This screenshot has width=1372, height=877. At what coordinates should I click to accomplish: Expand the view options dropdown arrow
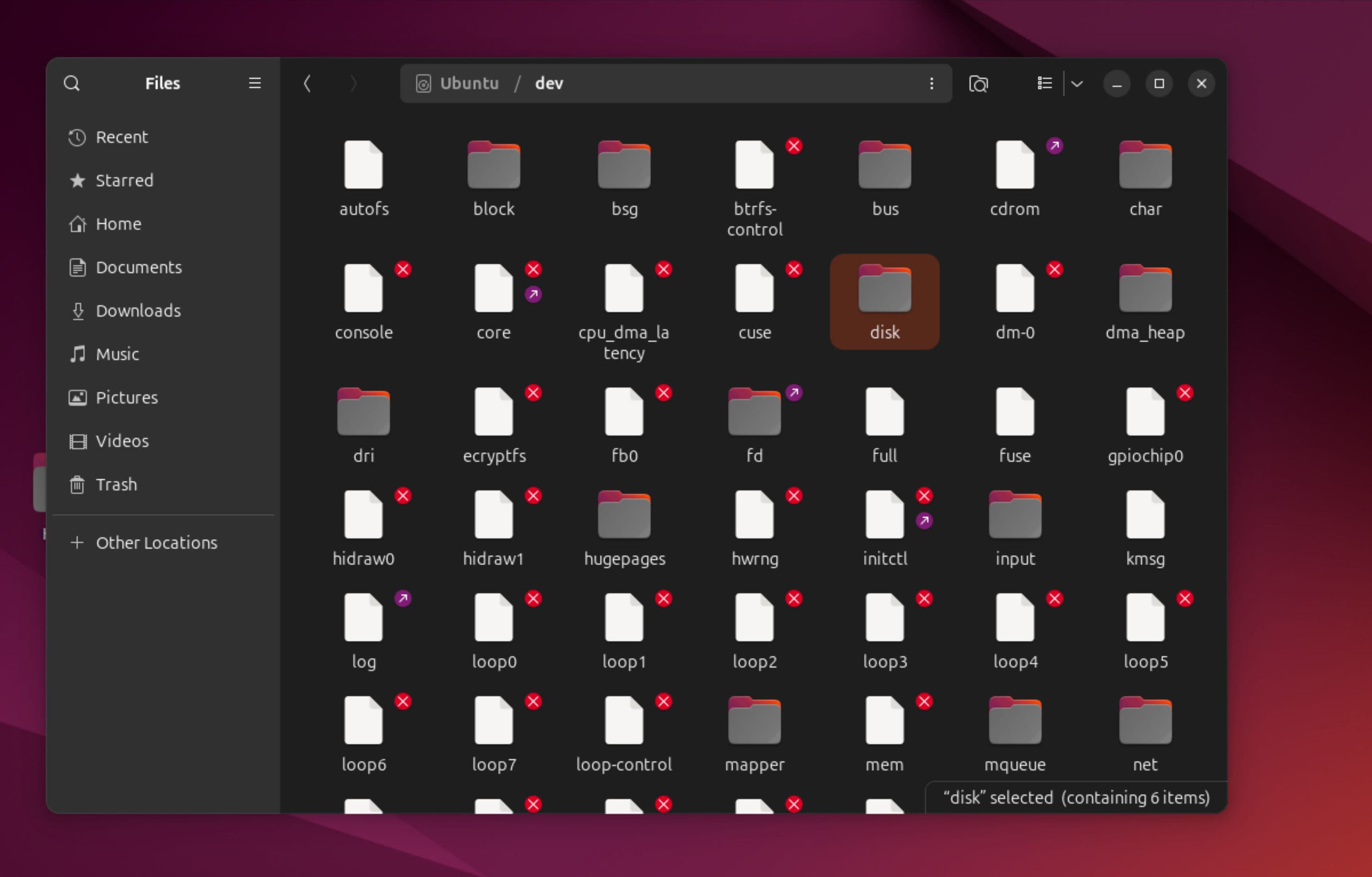pos(1077,84)
